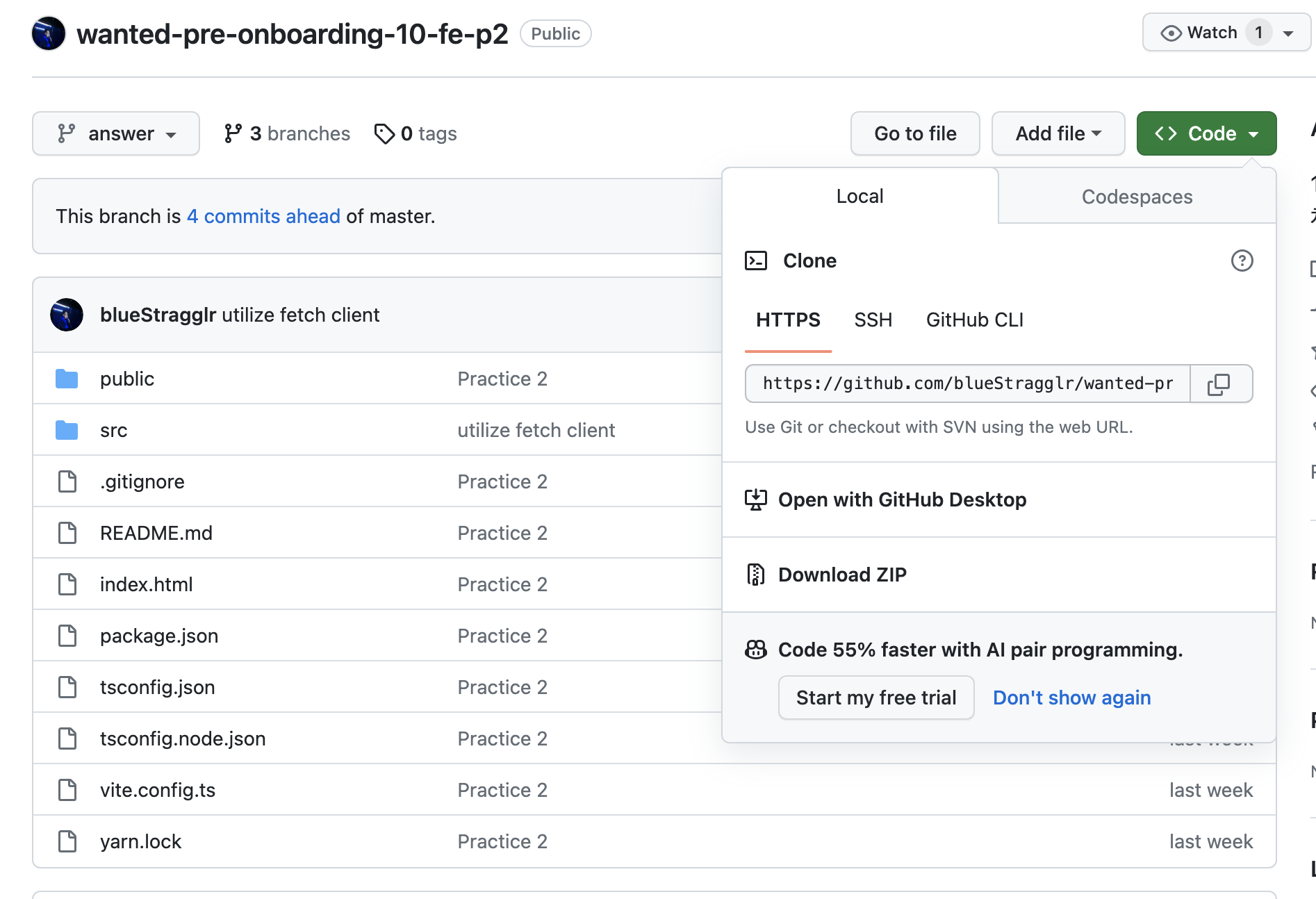Open the README.md file
The height and width of the screenshot is (899, 1316).
click(156, 533)
